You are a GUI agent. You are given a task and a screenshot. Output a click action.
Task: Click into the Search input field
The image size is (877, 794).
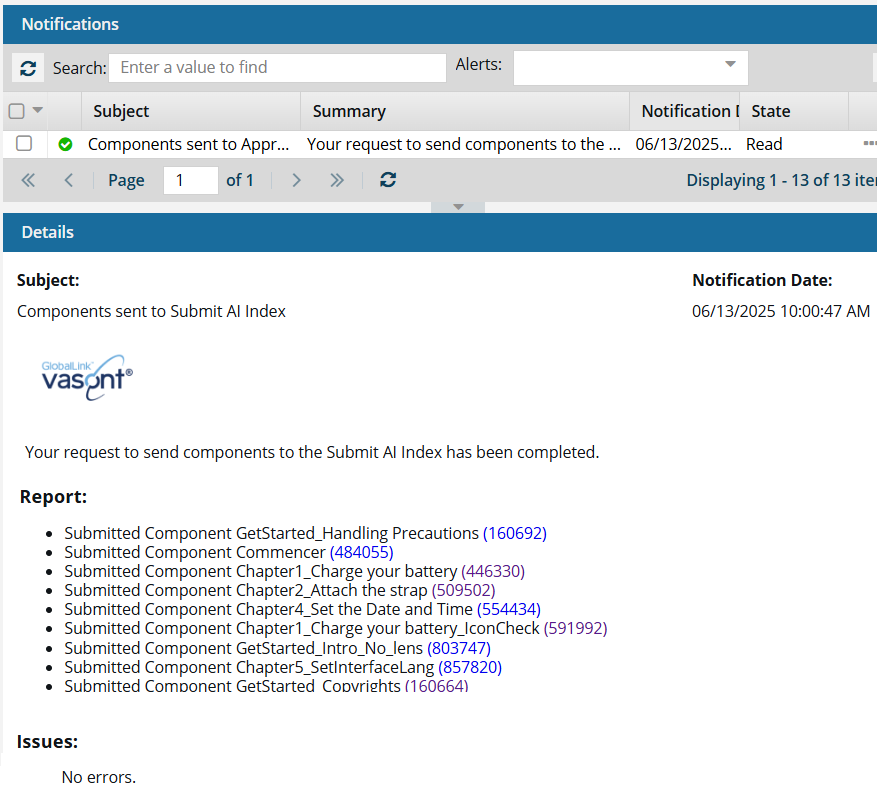tap(277, 67)
